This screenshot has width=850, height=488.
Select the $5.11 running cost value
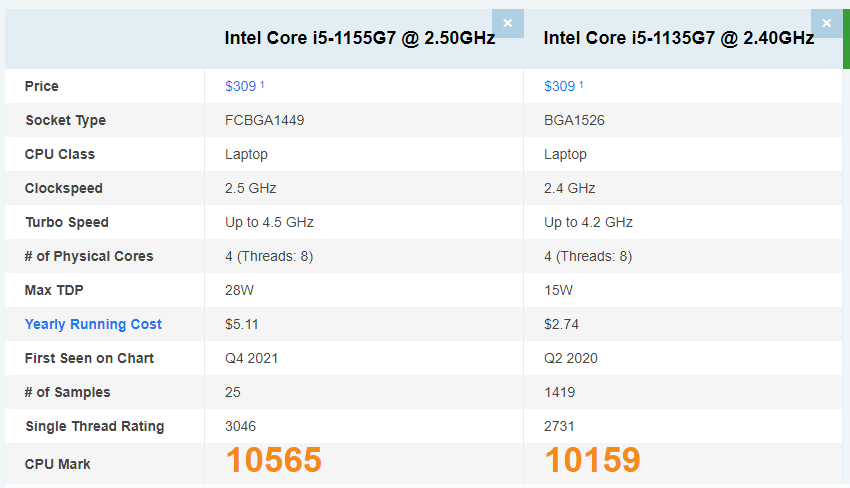tap(242, 324)
